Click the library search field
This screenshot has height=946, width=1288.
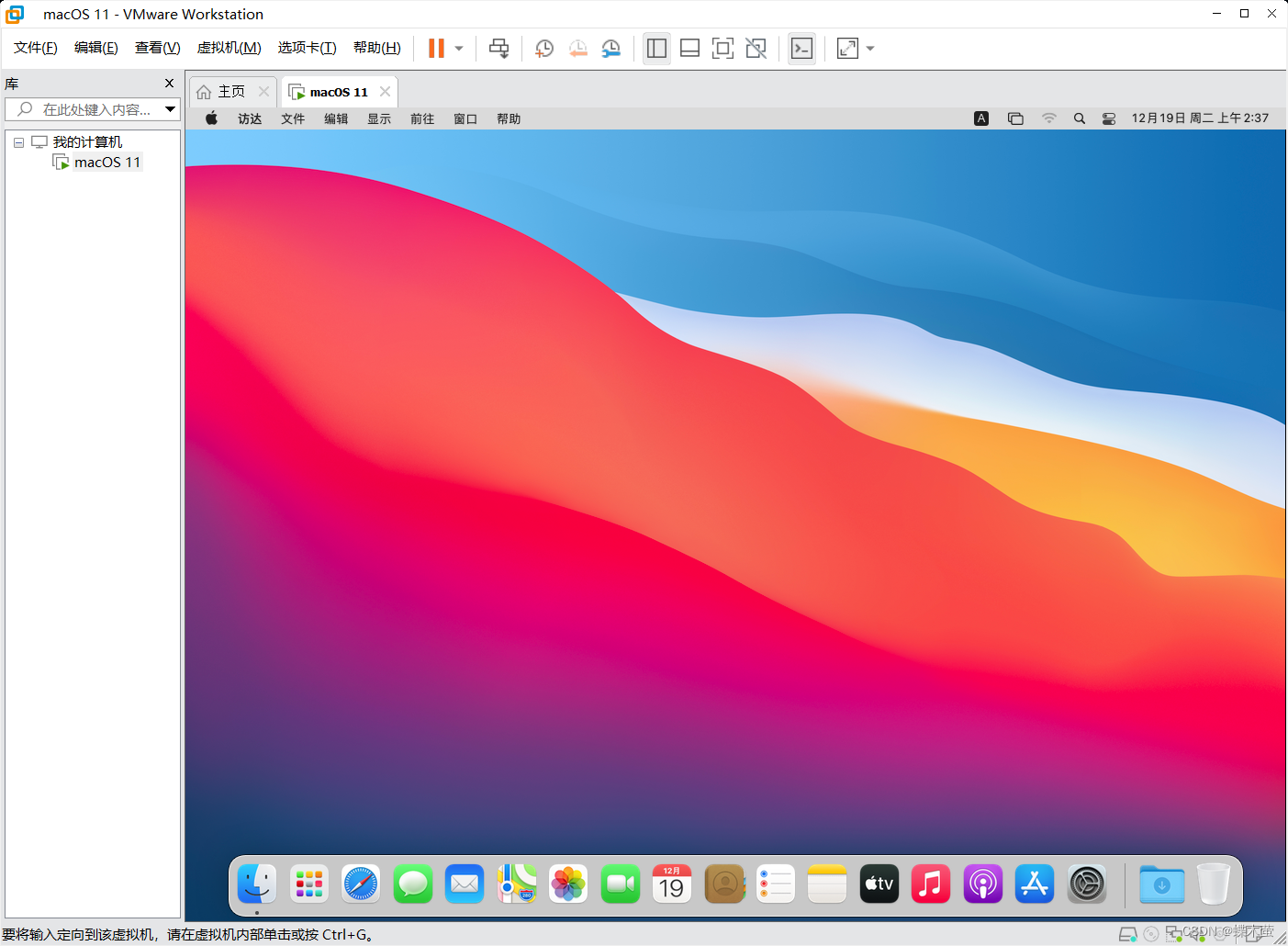(84, 109)
